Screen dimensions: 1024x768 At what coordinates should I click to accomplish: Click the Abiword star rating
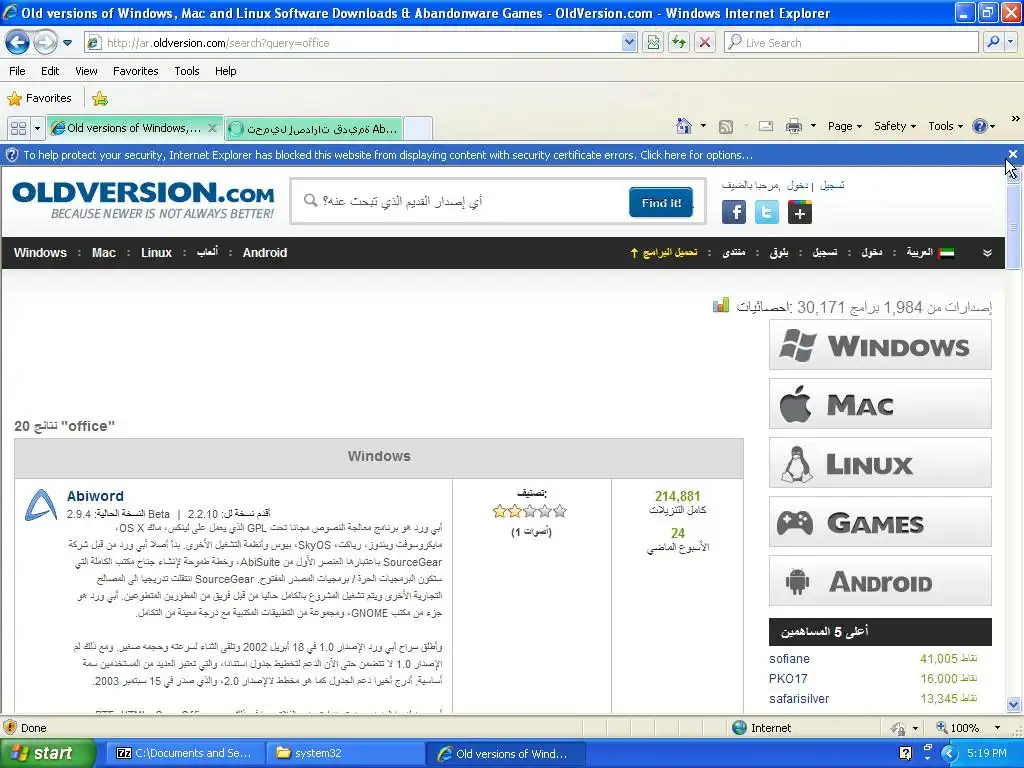pos(530,511)
